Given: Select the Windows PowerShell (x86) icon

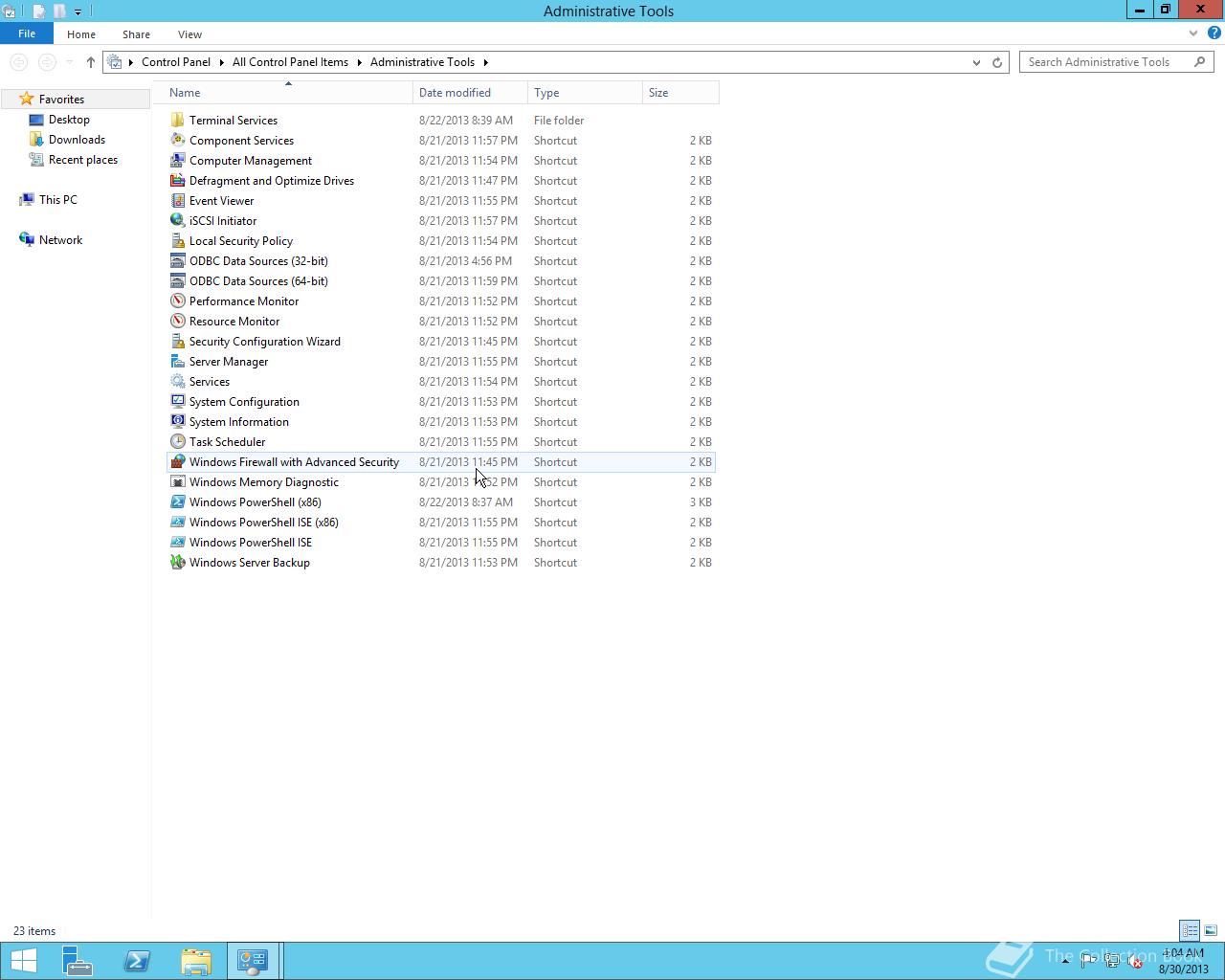Looking at the screenshot, I should click(x=177, y=501).
